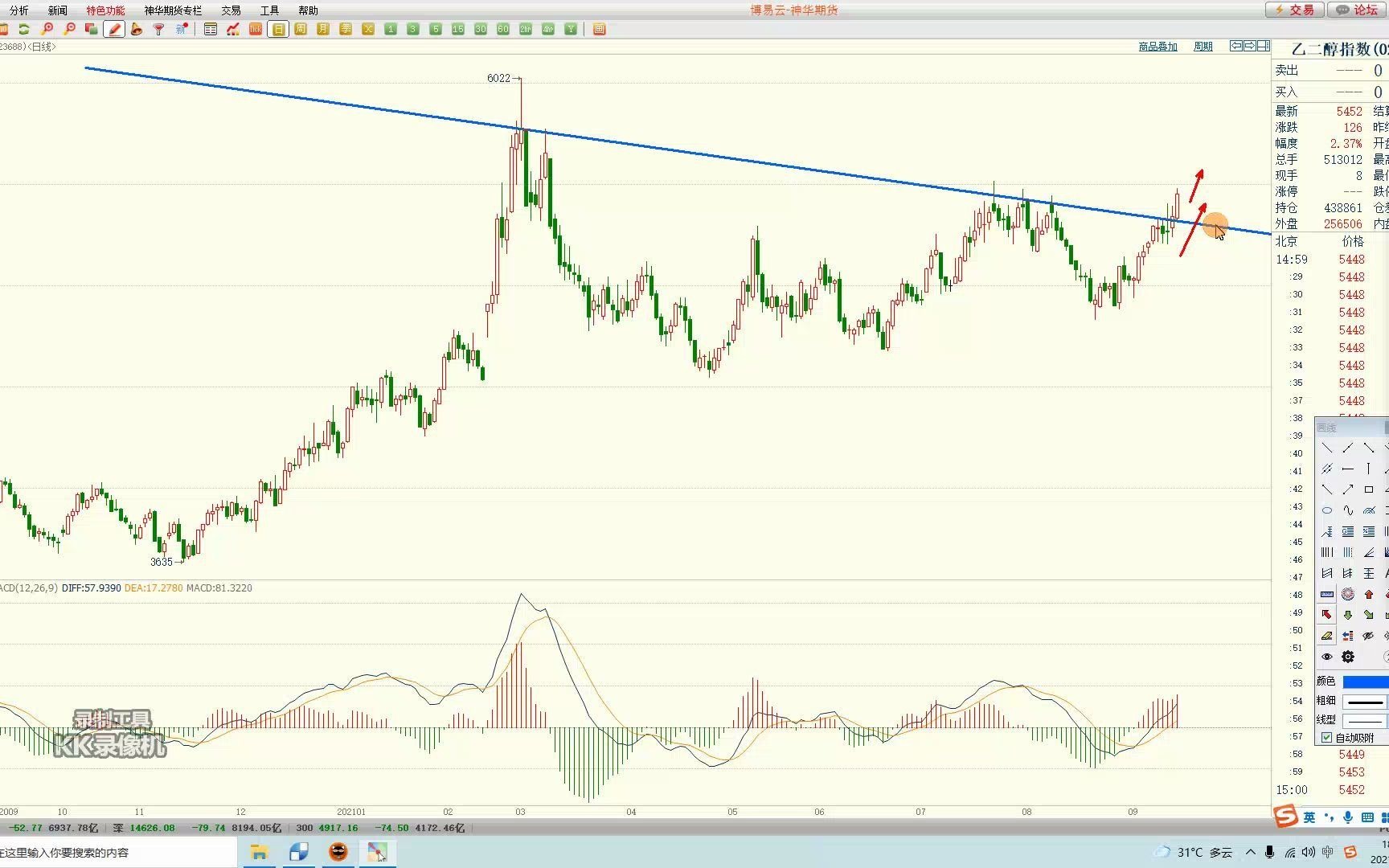This screenshot has width=1389, height=868.
Task: Select the weekly (周) period button
Action: pos(301,30)
